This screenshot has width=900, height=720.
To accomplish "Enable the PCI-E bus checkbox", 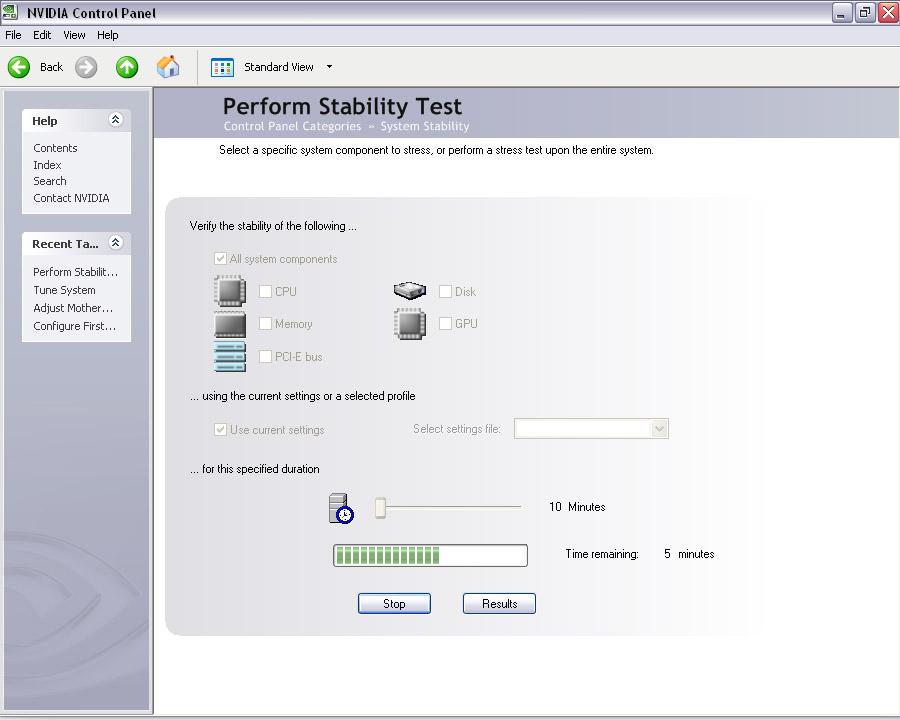I will coord(265,357).
